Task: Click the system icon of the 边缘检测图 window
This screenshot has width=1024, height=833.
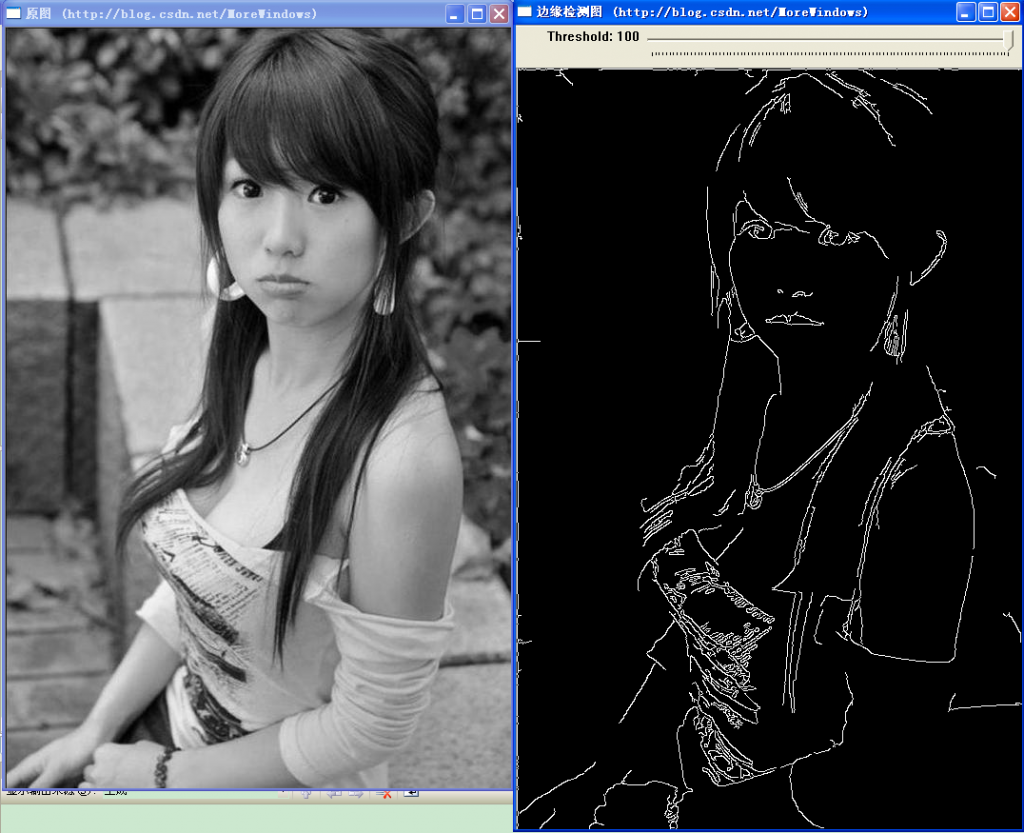Action: point(524,12)
